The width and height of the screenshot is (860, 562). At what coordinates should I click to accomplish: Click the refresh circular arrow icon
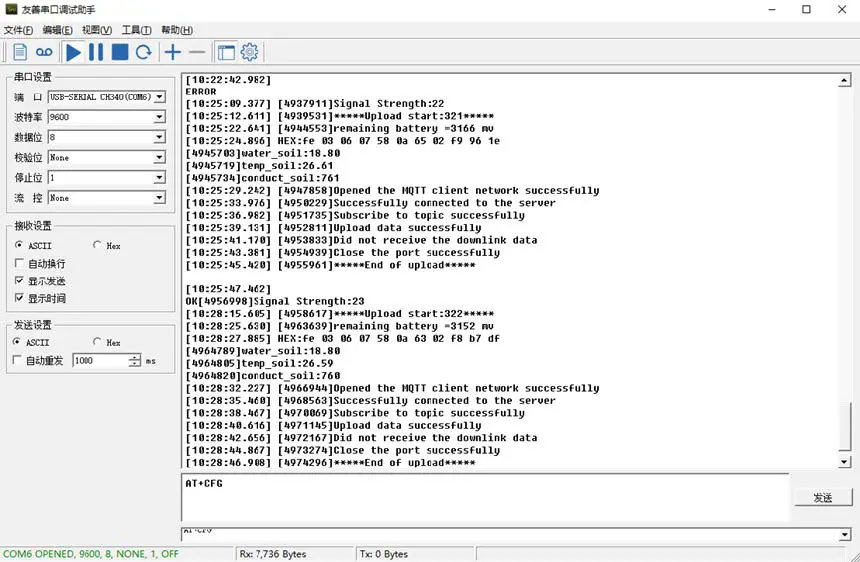click(144, 52)
